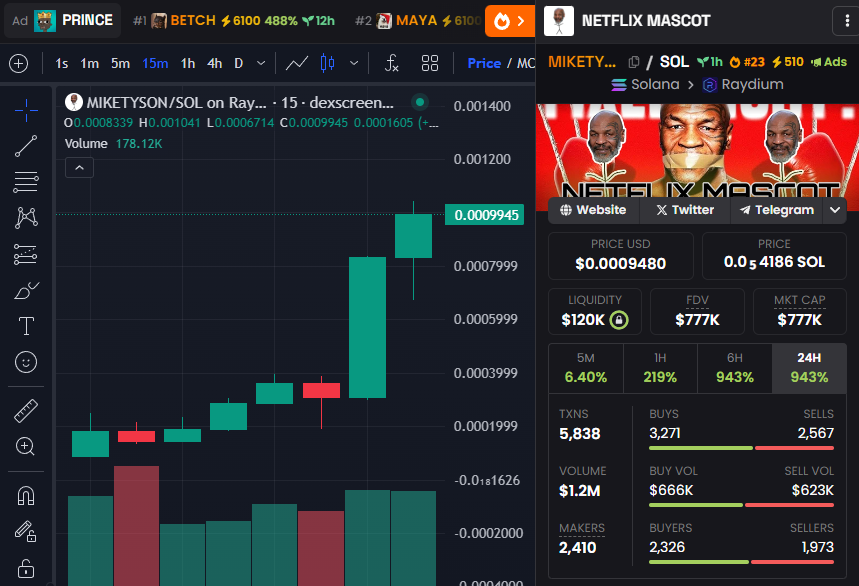The image size is (859, 586).
Task: Select the trend line drawing tool
Action: tap(26, 146)
